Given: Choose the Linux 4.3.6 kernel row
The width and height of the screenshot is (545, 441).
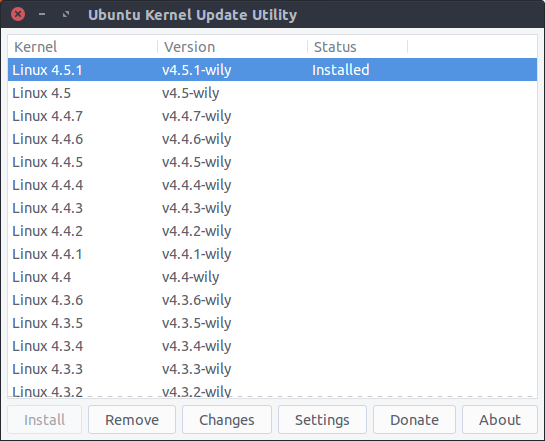Looking at the screenshot, I should [272, 300].
